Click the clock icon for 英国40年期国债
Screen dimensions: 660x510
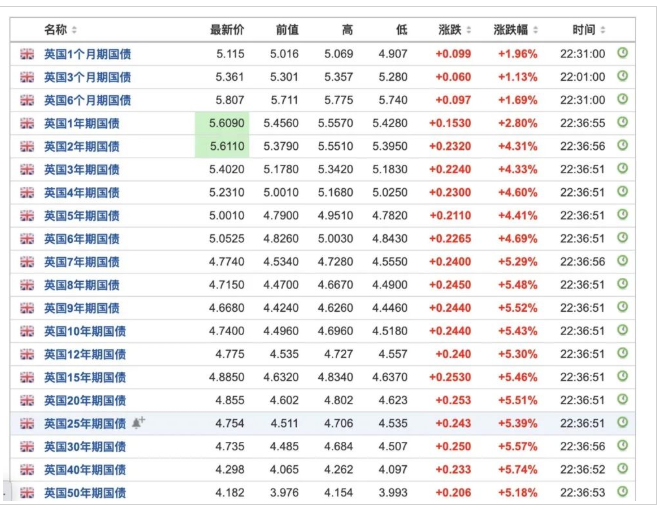point(622,469)
